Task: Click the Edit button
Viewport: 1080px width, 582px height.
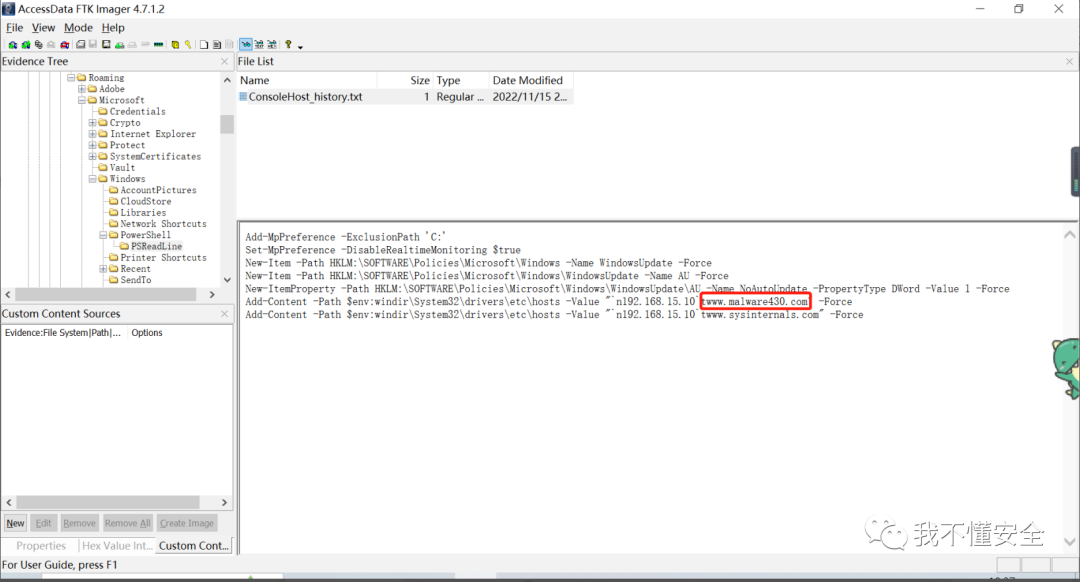Action: pos(43,523)
